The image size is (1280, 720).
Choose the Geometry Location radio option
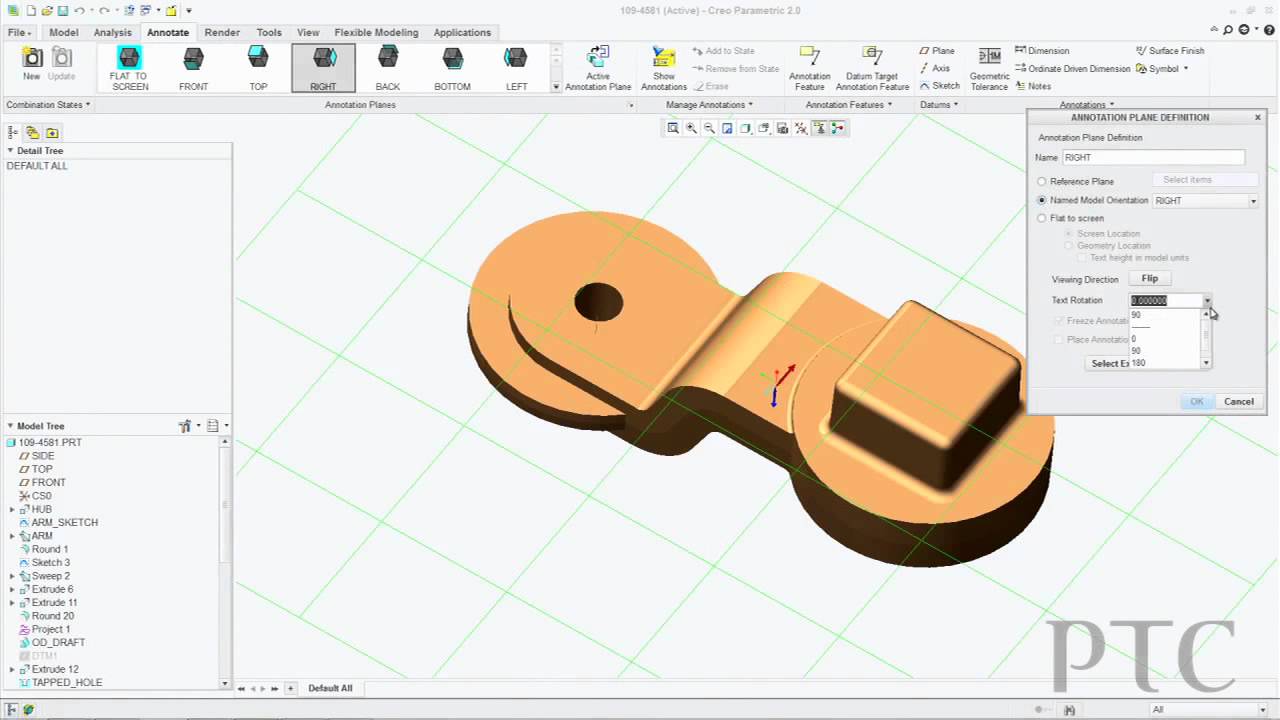click(x=1069, y=246)
